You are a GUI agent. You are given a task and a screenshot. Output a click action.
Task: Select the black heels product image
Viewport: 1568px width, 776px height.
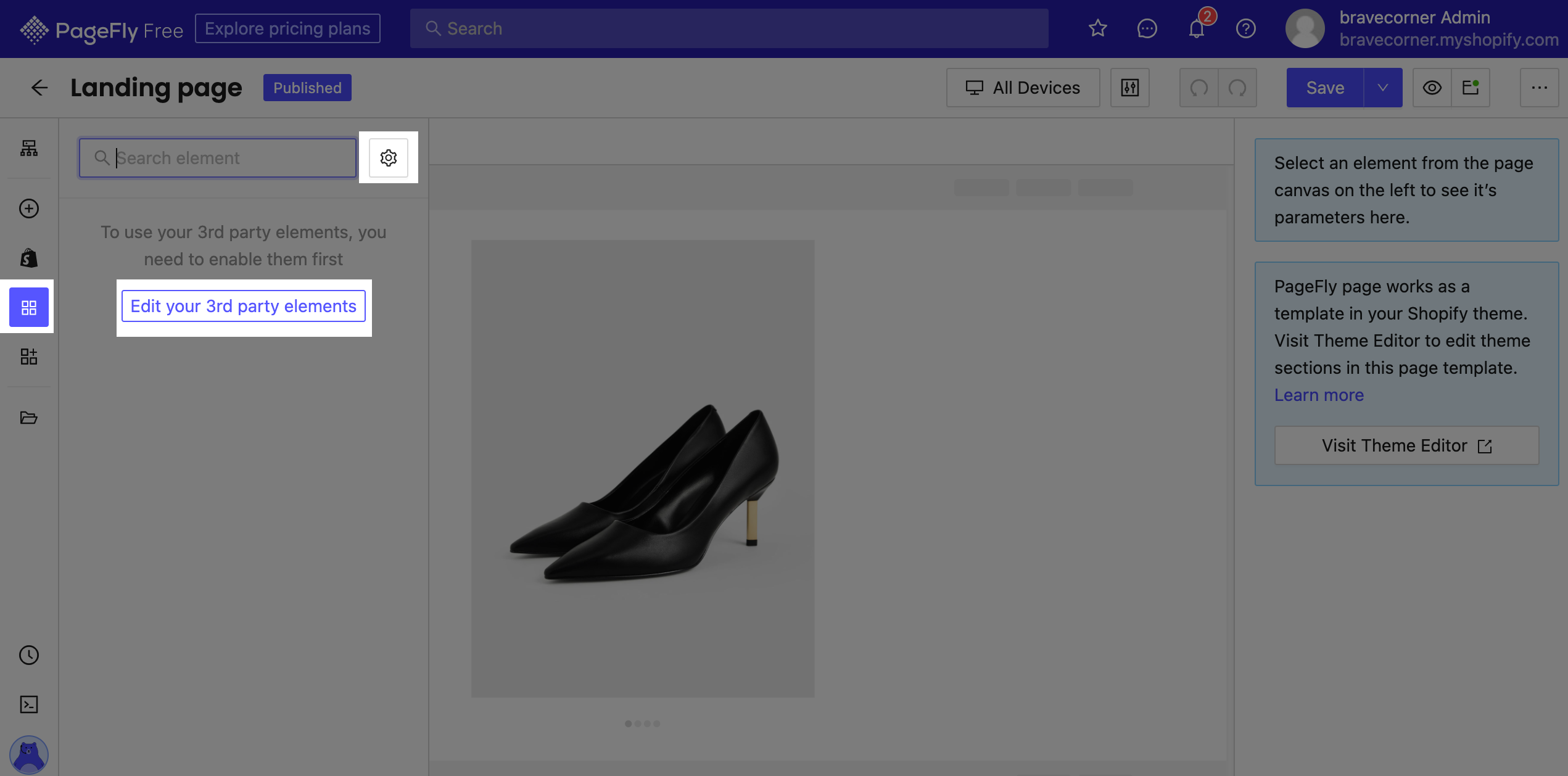[x=643, y=469]
